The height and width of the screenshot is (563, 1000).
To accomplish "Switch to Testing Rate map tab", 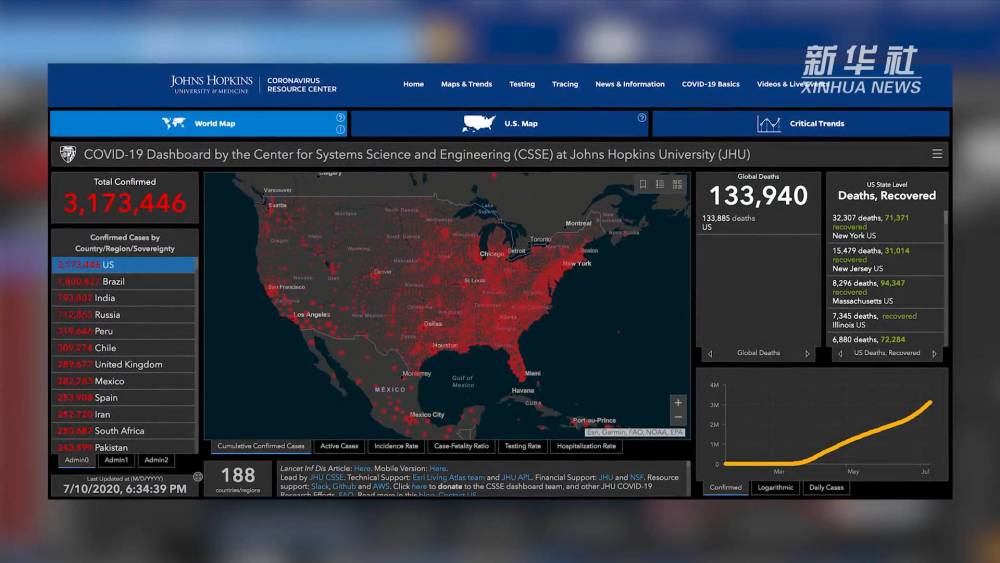I will [x=522, y=446].
